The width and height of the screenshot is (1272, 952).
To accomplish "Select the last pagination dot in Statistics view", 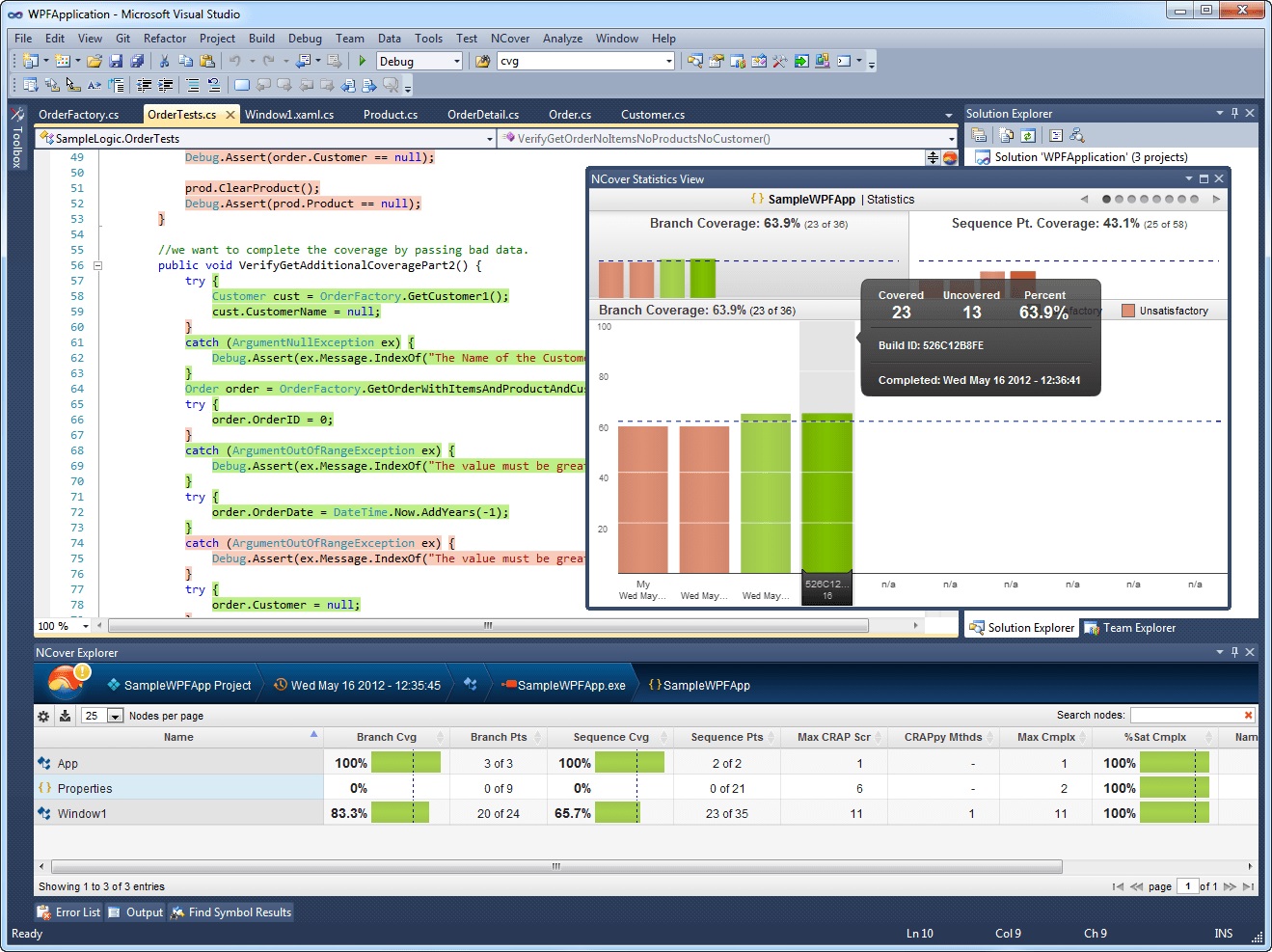I will (x=1194, y=200).
